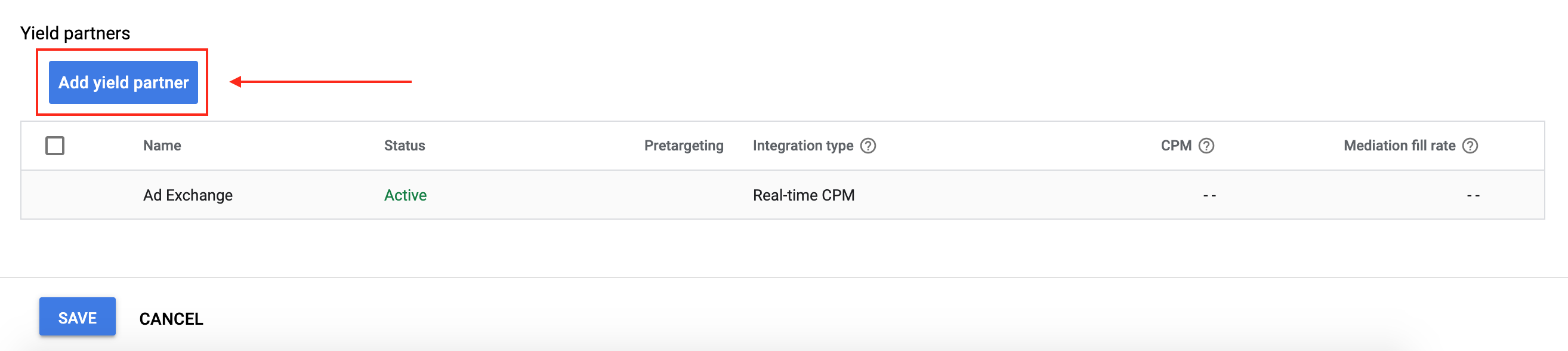
Task: Toggle the select-all checkbox in table header
Action: coord(55,146)
